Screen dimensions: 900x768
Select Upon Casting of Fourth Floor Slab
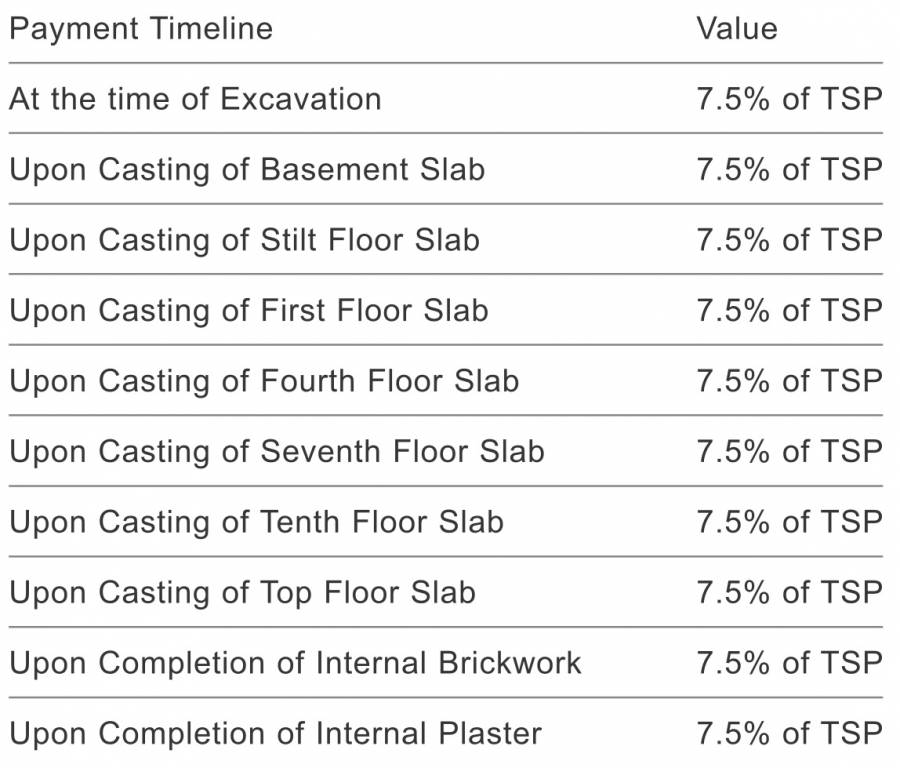pyautogui.click(x=265, y=381)
